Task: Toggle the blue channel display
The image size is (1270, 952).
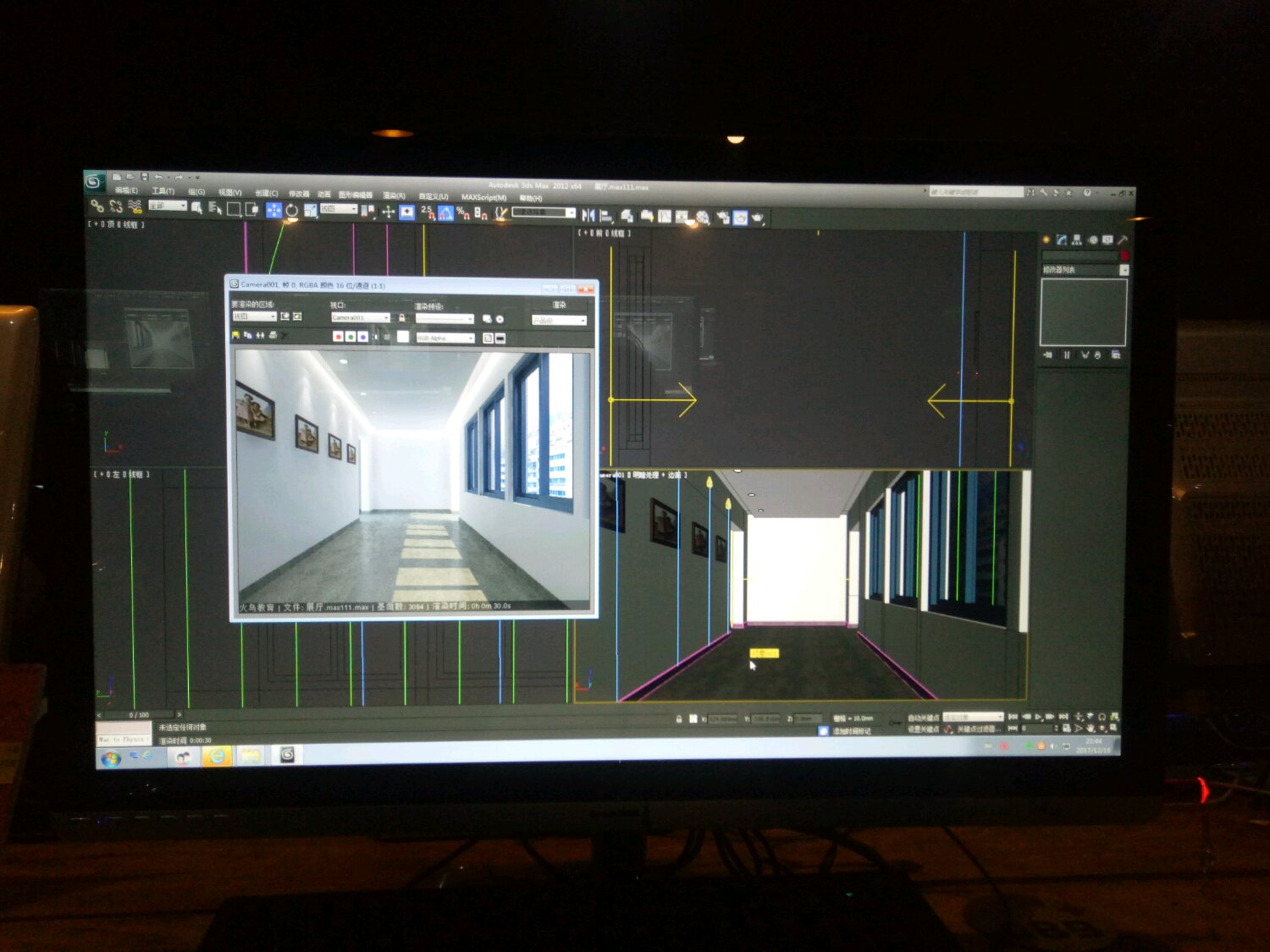Action: coord(363,337)
